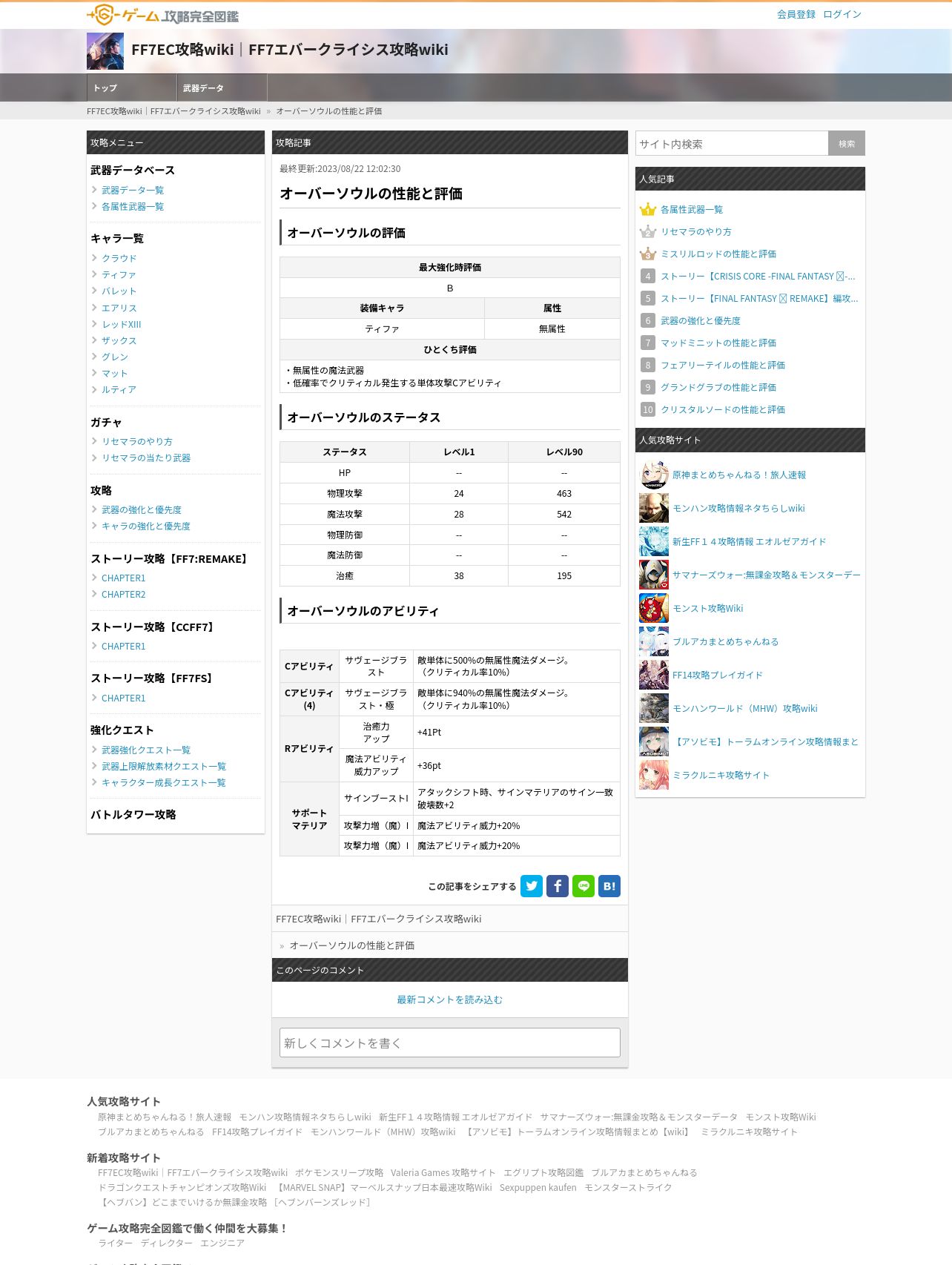Click breadcrumb FF7EC攻略wiki link at top
952x1265 pixels.
point(173,111)
